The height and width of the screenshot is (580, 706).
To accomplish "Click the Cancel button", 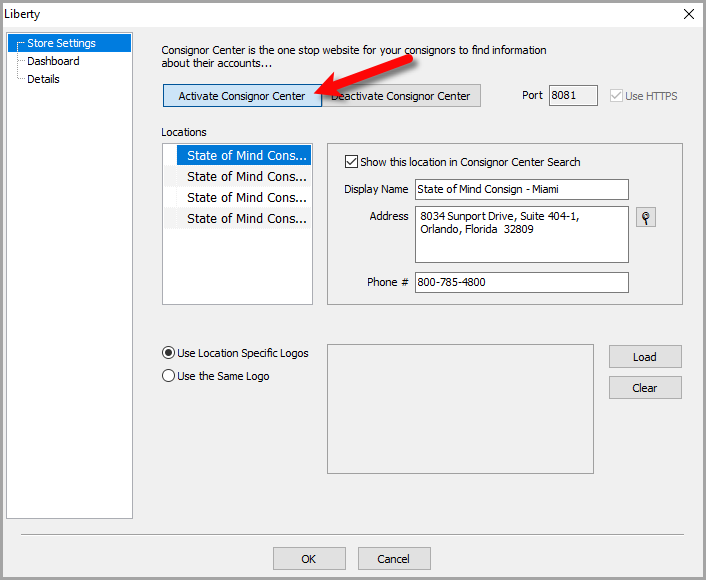I will tap(394, 558).
